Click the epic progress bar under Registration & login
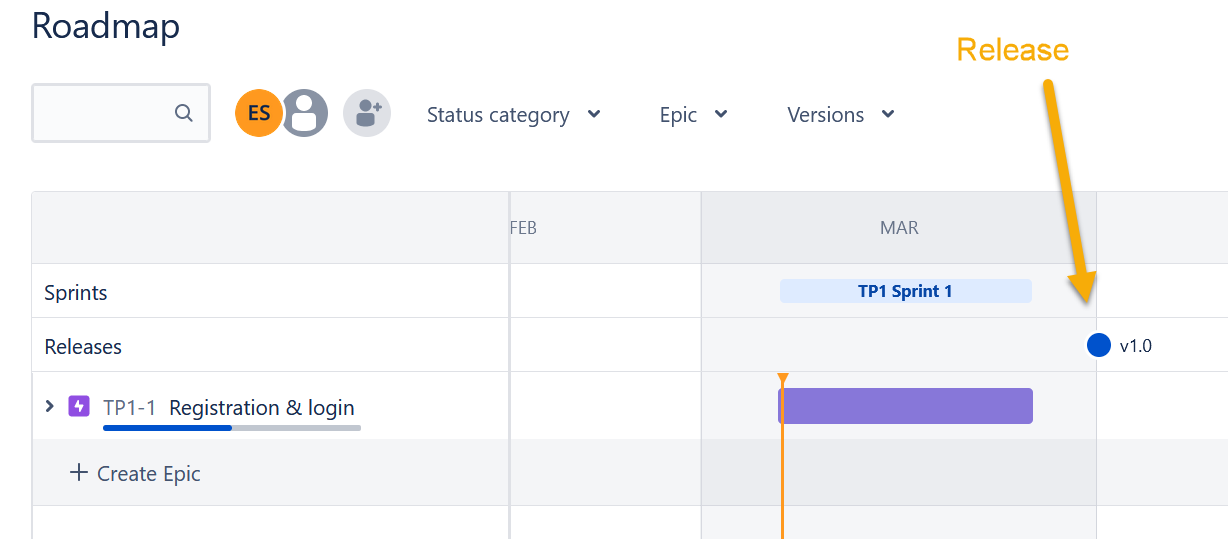The height and width of the screenshot is (539, 1228). click(232, 427)
